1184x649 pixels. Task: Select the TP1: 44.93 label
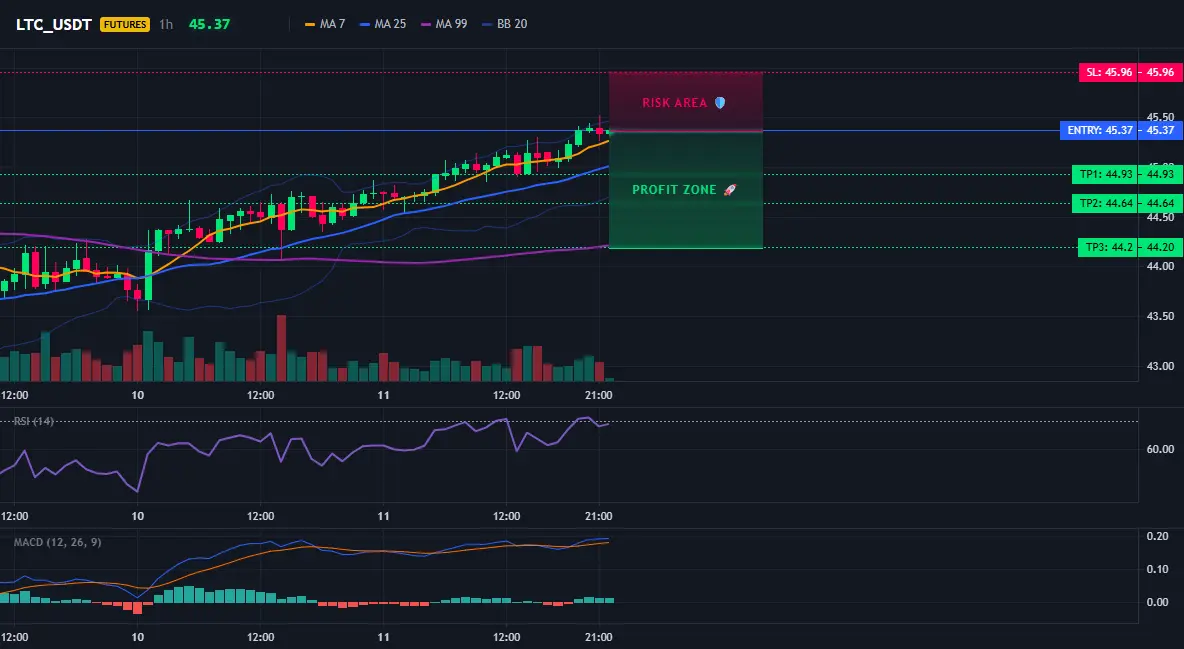[x=1105, y=175]
